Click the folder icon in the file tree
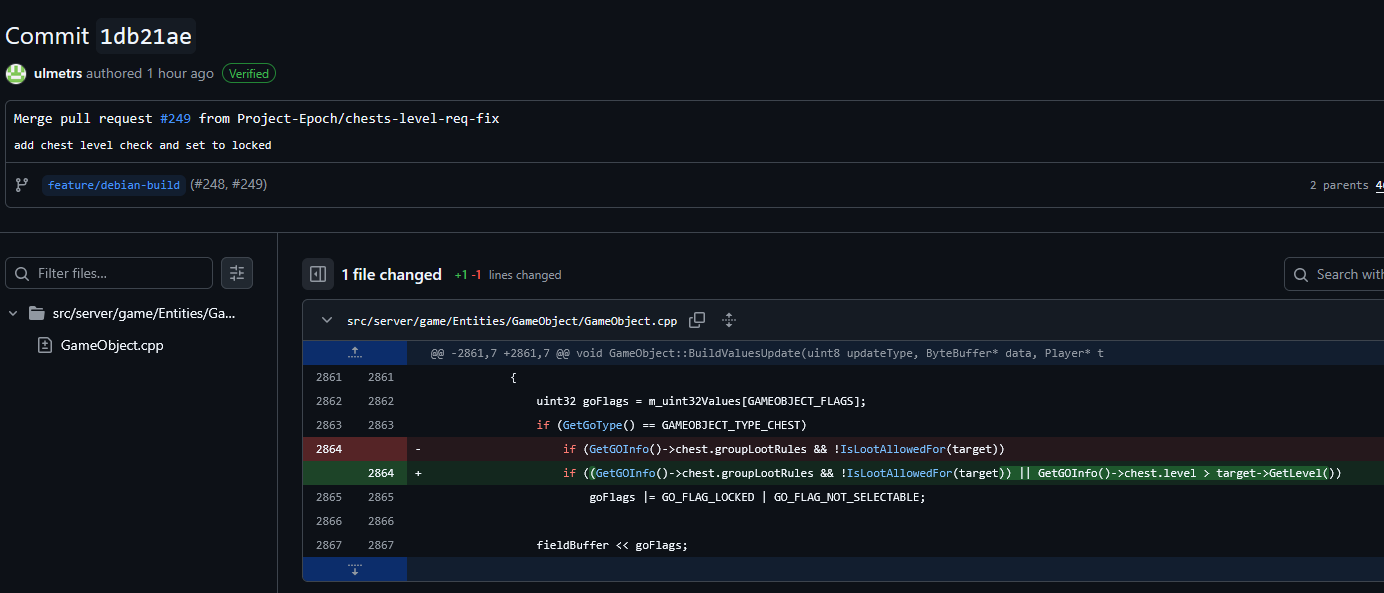 37,313
